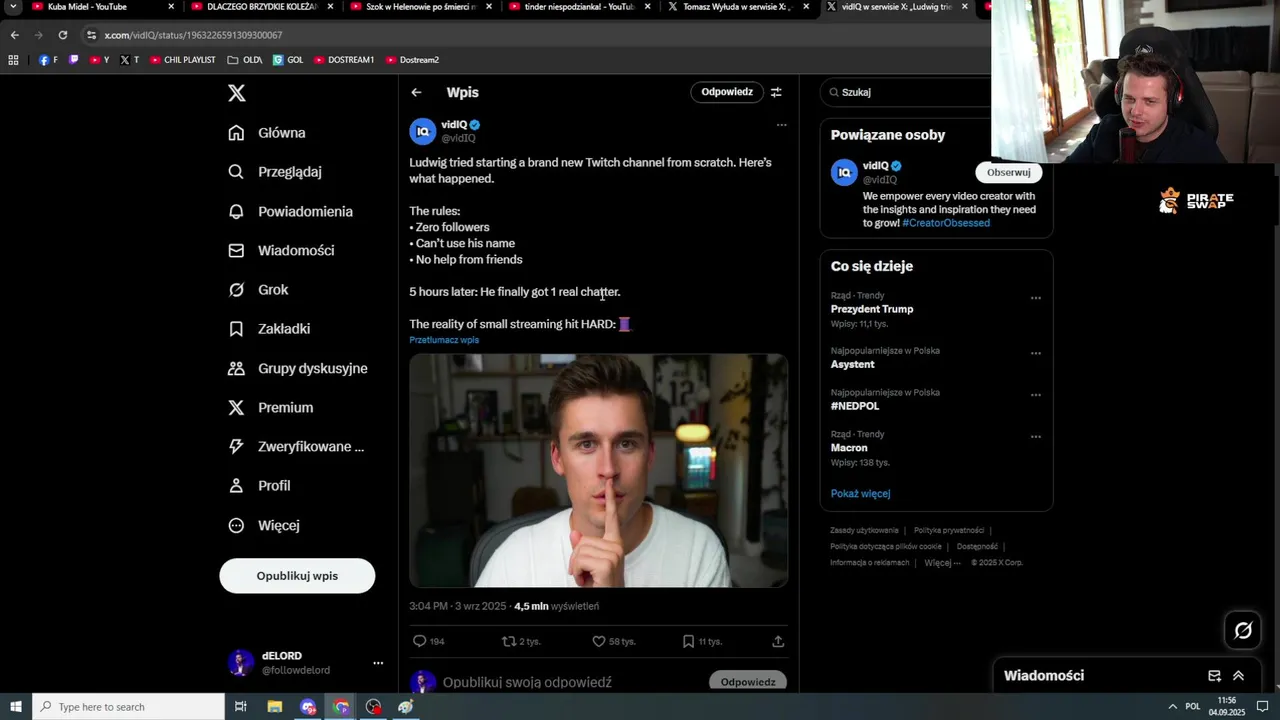Open browser apps grid icon
The height and width of the screenshot is (720, 1280).
[x=13, y=60]
